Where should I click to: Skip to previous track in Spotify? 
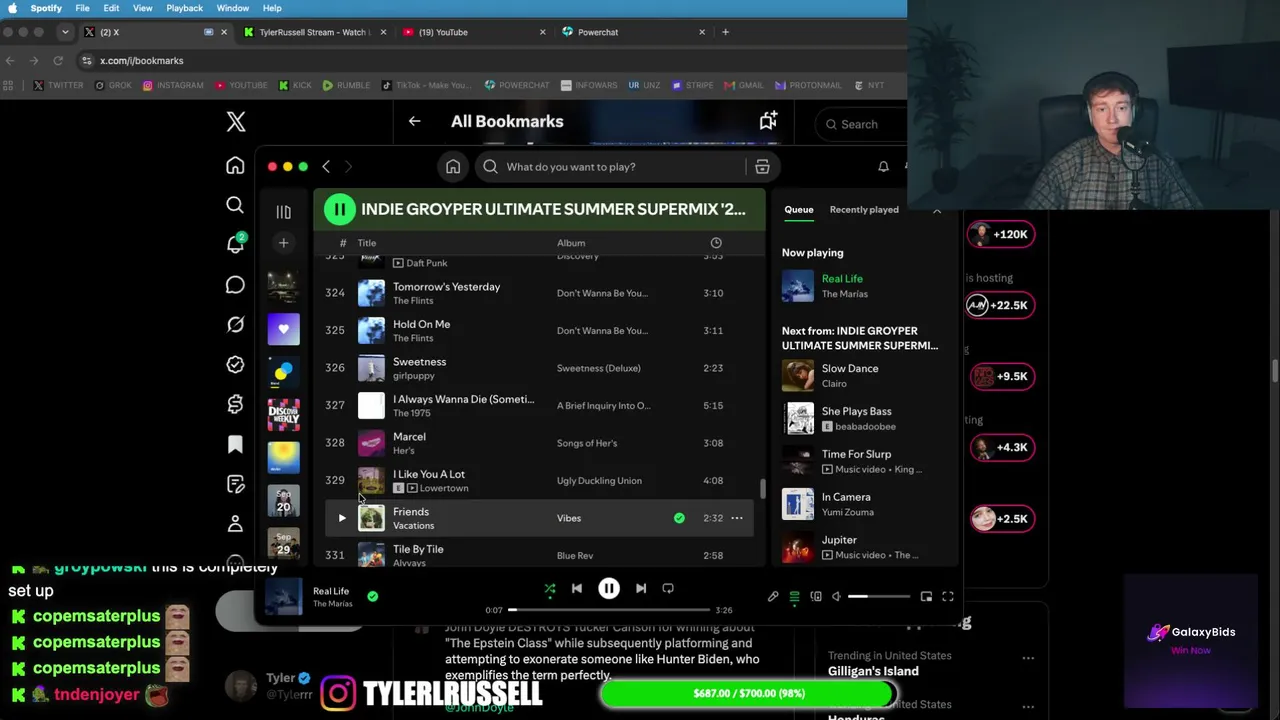tap(577, 589)
